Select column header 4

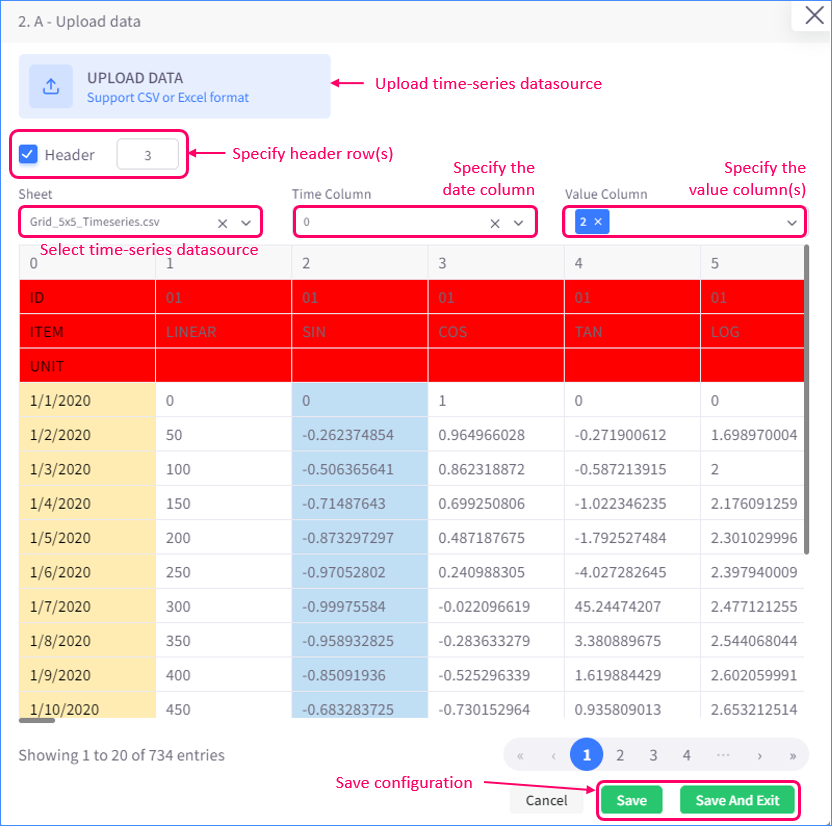[x=632, y=263]
